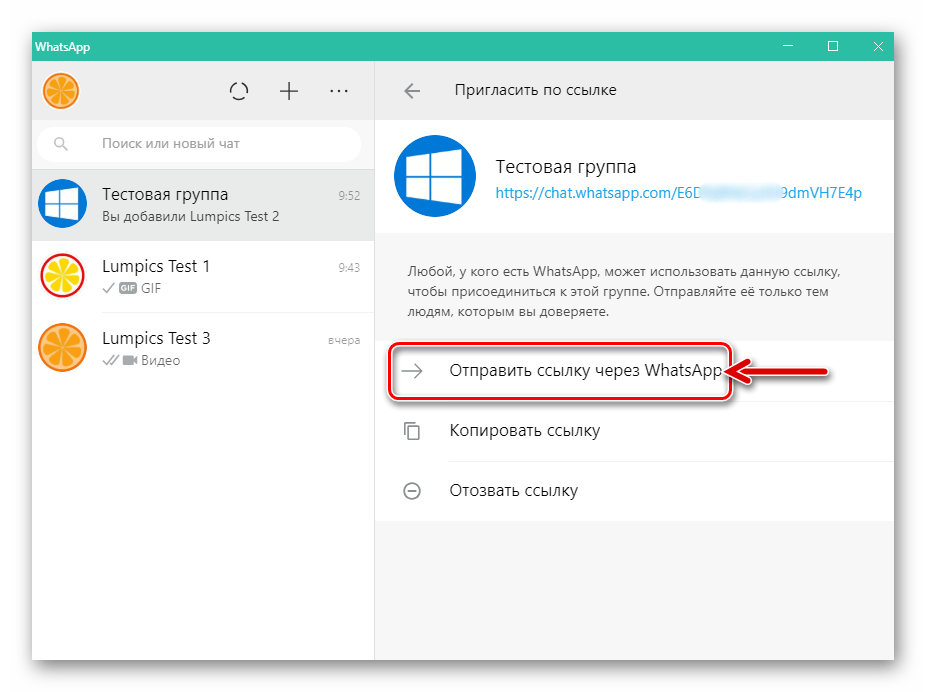This screenshot has width=926, height=692.
Task: Click the Lumpics Test 1 lemon avatar
Action: 63,275
